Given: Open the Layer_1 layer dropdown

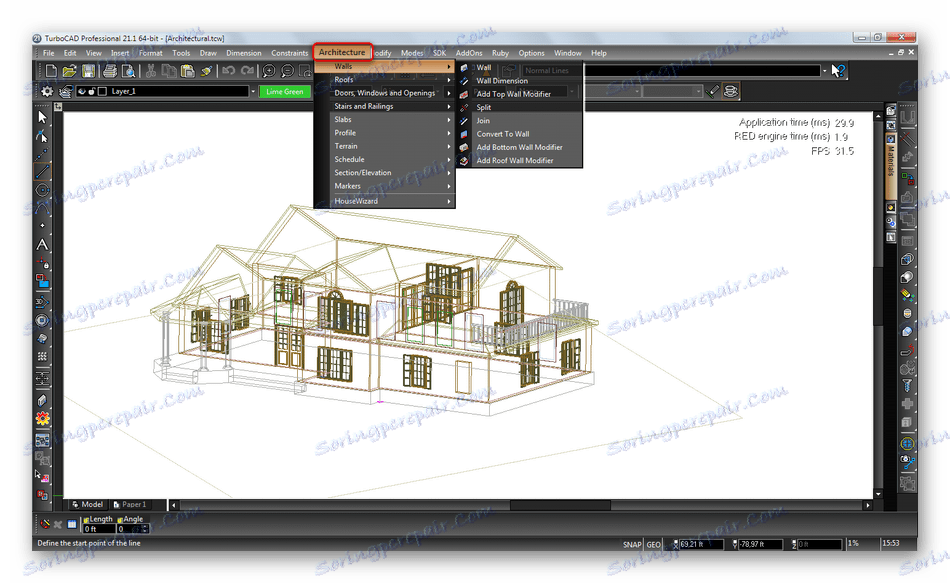Looking at the screenshot, I should tap(253, 90).
